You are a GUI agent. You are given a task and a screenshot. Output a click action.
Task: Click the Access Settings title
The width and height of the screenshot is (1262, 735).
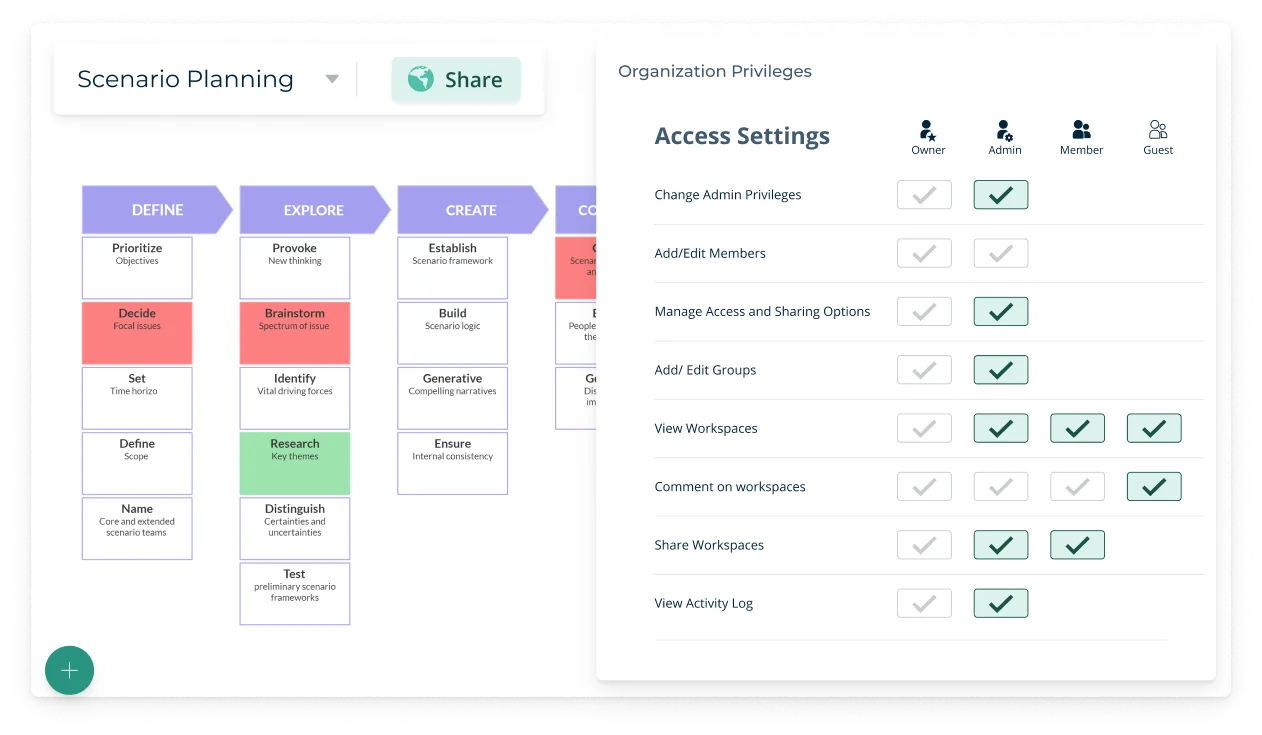[742, 136]
